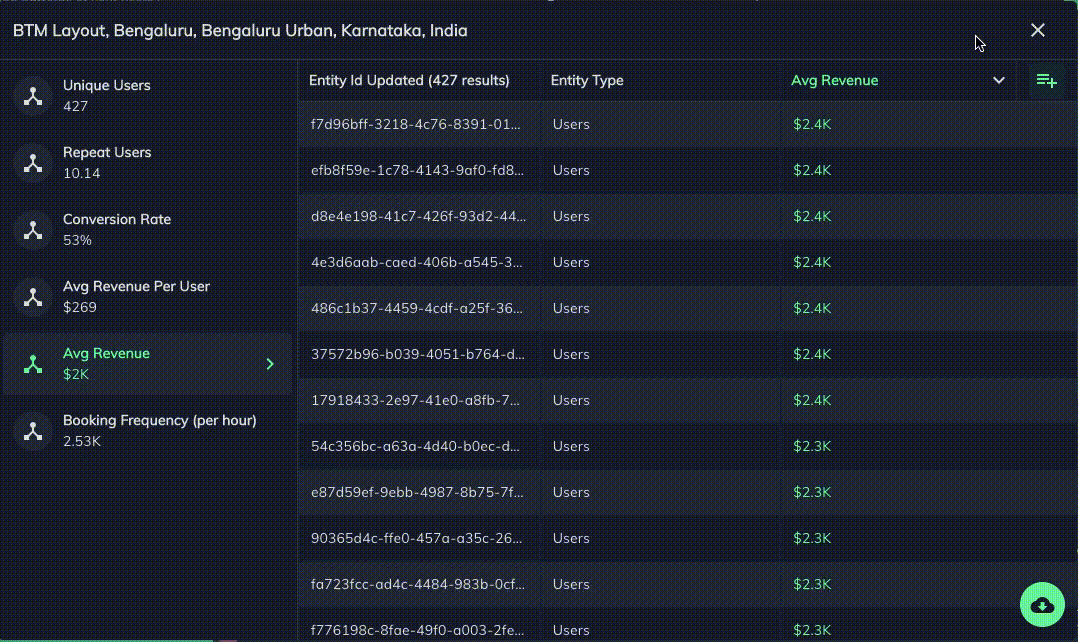Click the Entity Id Updated column header

tap(409, 81)
